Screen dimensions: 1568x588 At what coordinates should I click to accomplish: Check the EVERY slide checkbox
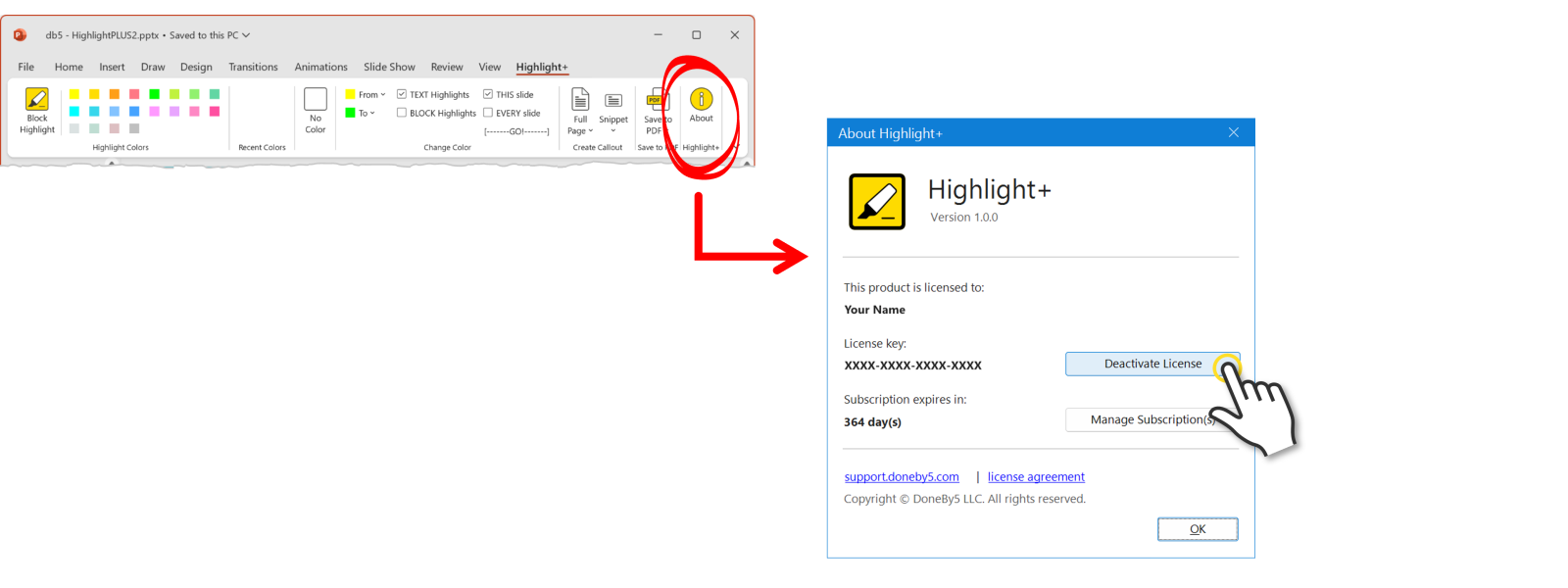click(x=488, y=113)
